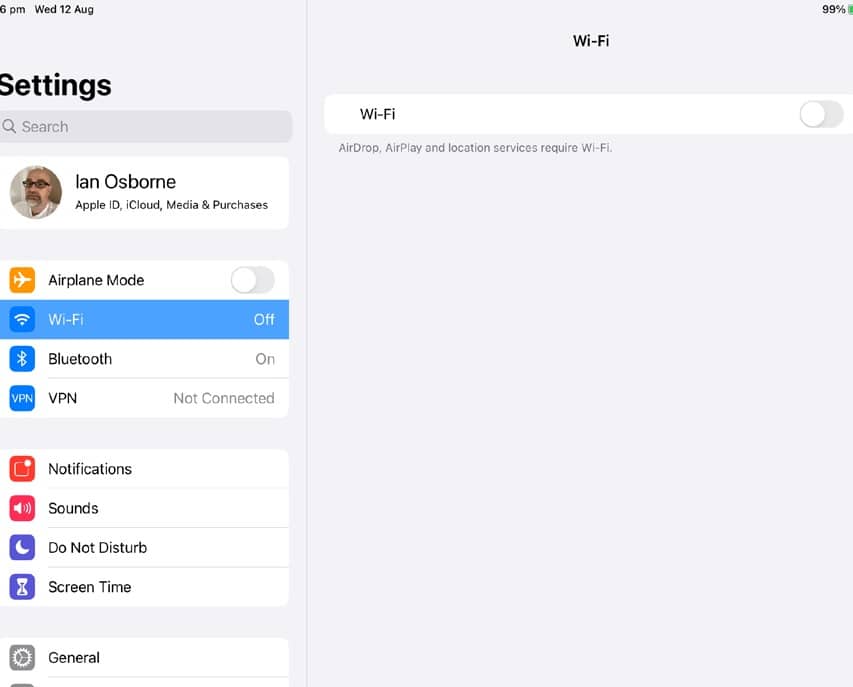Screen dimensions: 853x687
Task: Open VPN Not Connected setting
Action: [144, 398]
